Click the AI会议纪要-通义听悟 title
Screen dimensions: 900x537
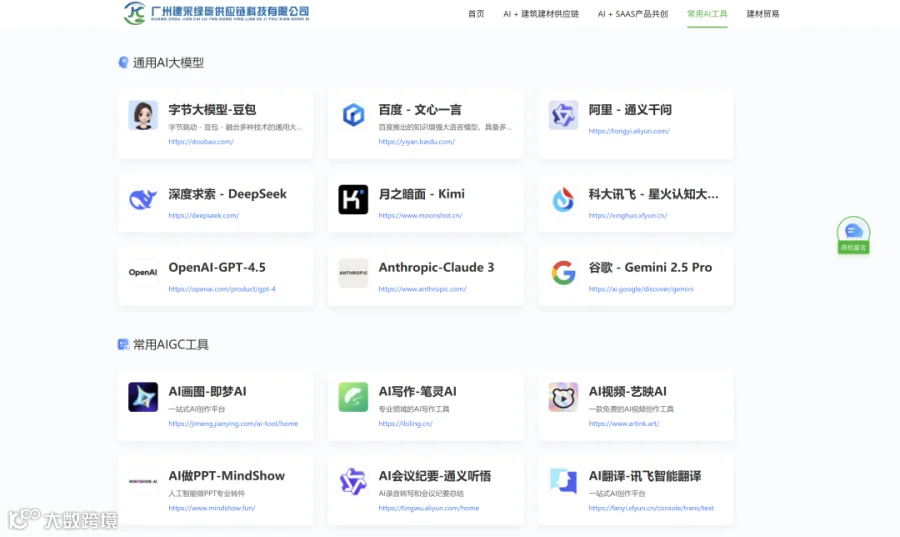point(435,476)
